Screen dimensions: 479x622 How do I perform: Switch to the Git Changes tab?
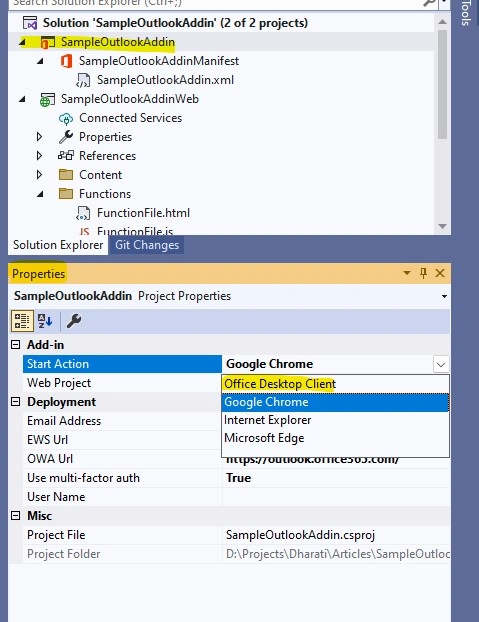pos(147,245)
